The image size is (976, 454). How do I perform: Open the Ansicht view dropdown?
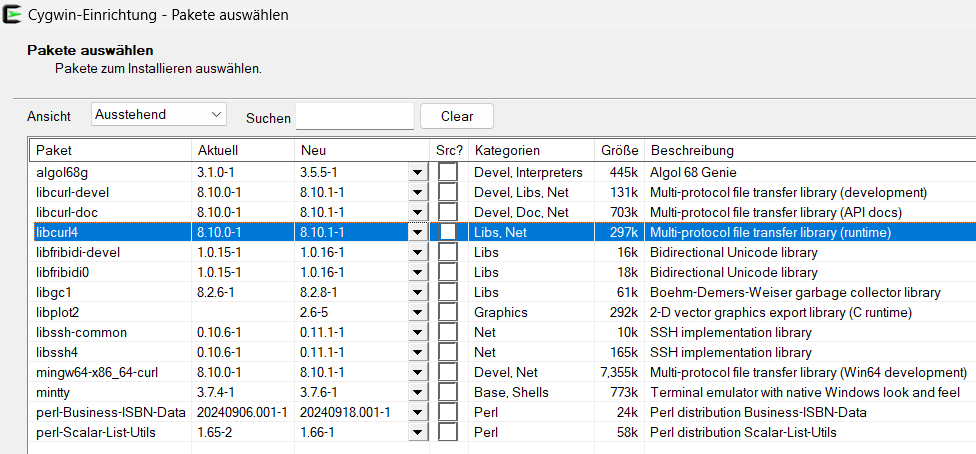159,115
